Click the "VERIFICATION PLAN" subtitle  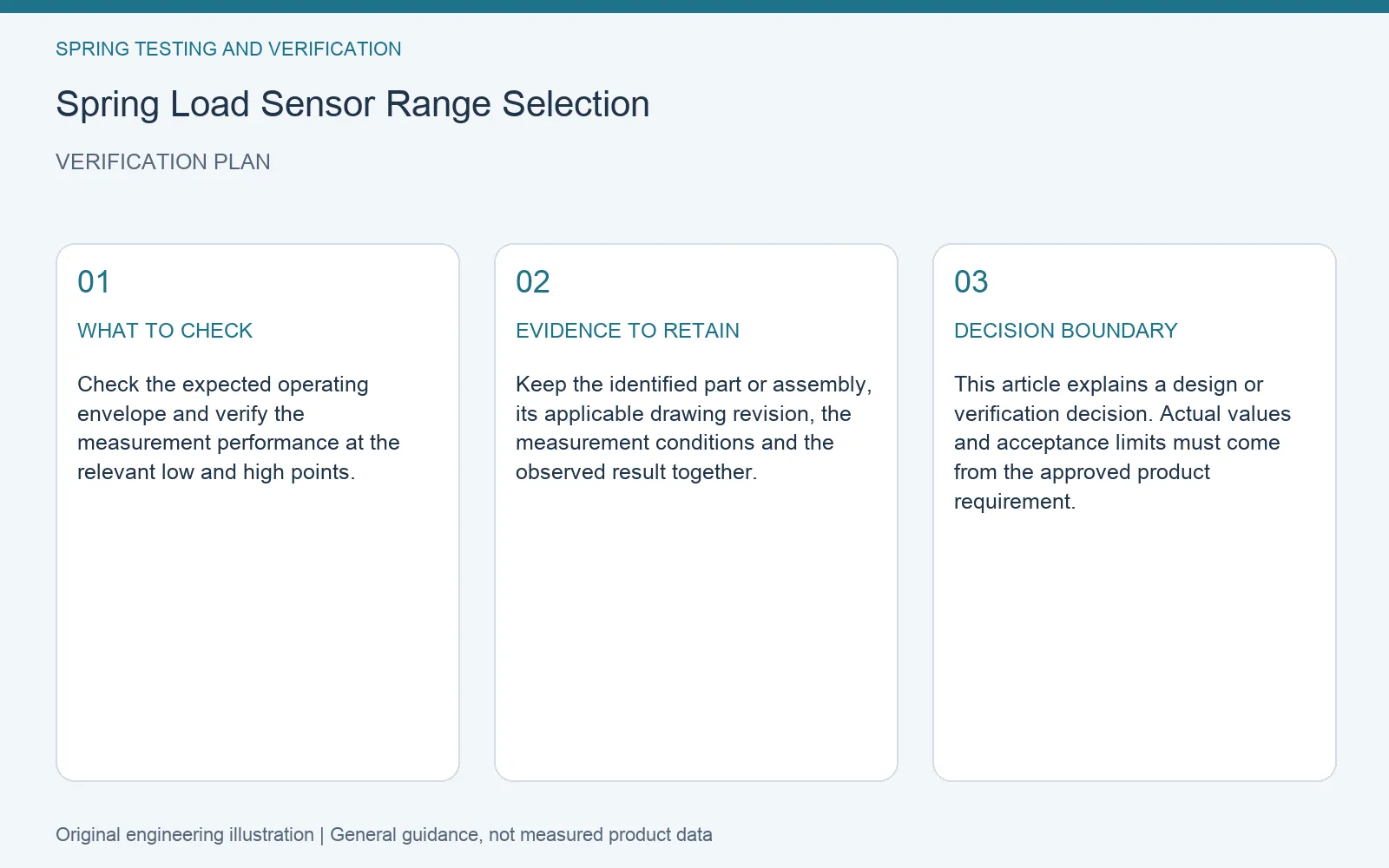point(163,162)
